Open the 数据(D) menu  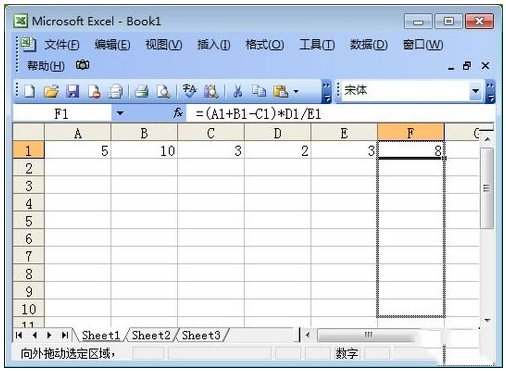pos(369,44)
